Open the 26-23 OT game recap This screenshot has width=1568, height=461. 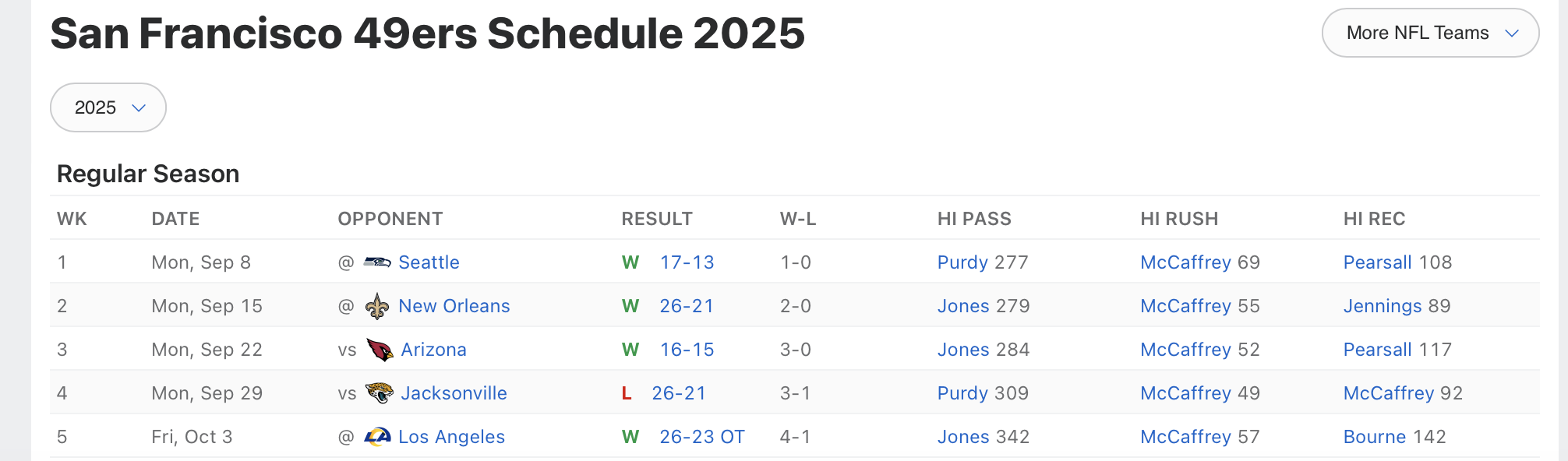tap(701, 437)
